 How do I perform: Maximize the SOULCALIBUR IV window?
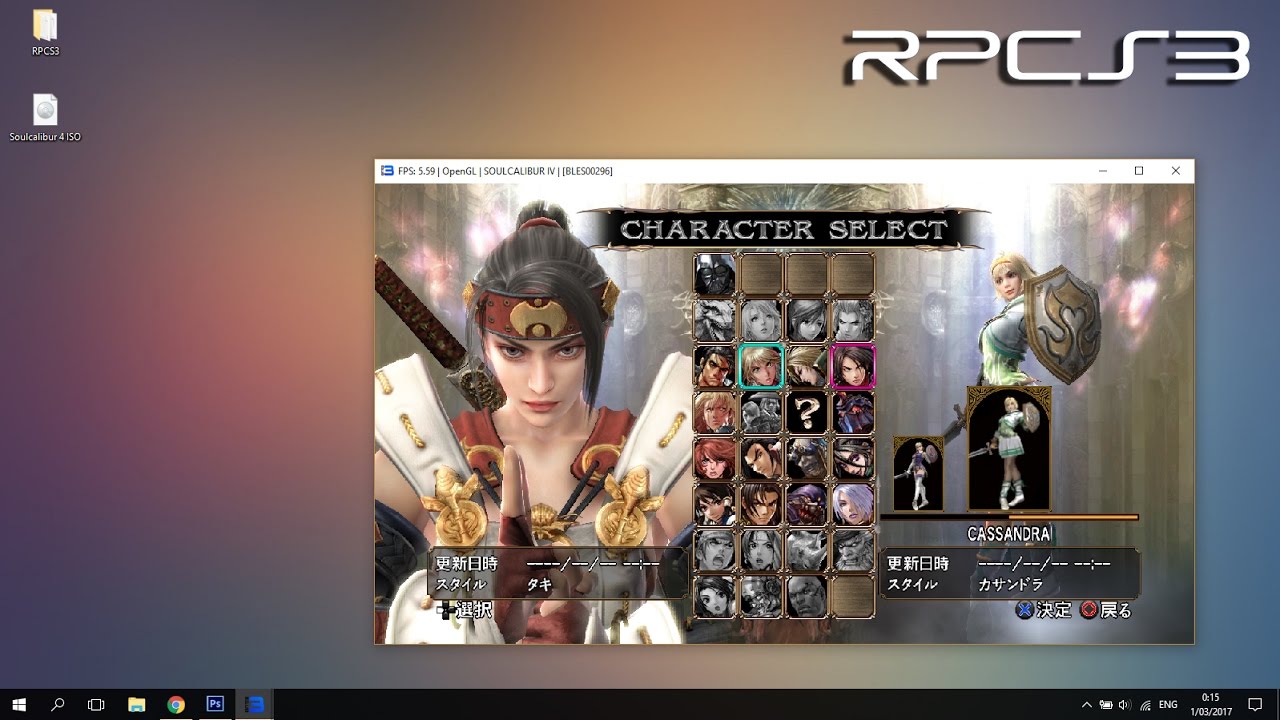pos(1139,171)
